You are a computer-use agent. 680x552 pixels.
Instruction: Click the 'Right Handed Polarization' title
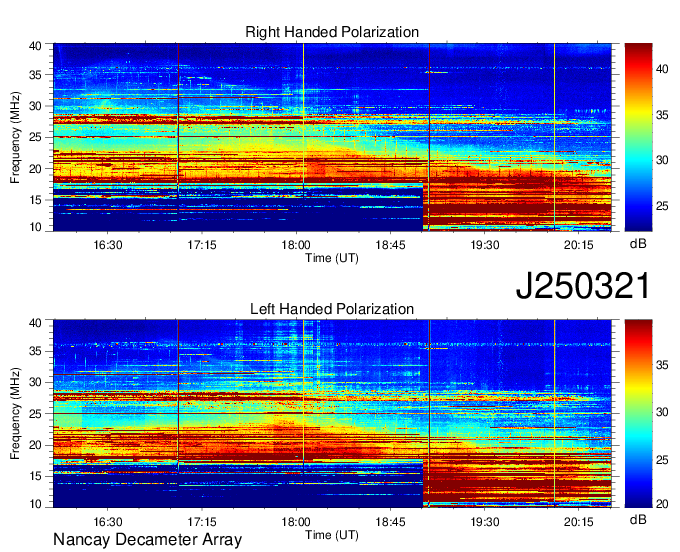(332, 32)
